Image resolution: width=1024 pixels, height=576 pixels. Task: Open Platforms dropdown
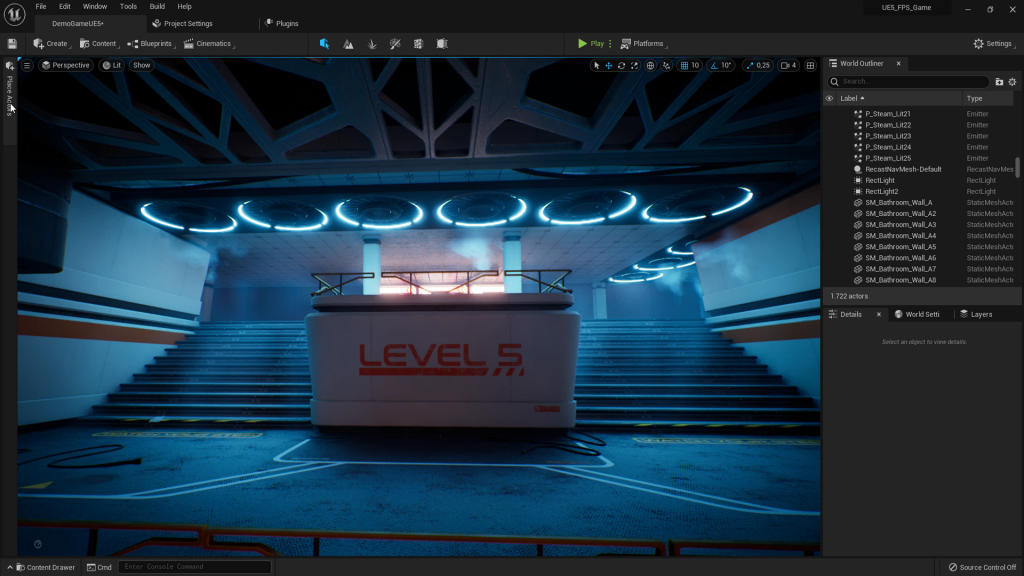coord(643,44)
